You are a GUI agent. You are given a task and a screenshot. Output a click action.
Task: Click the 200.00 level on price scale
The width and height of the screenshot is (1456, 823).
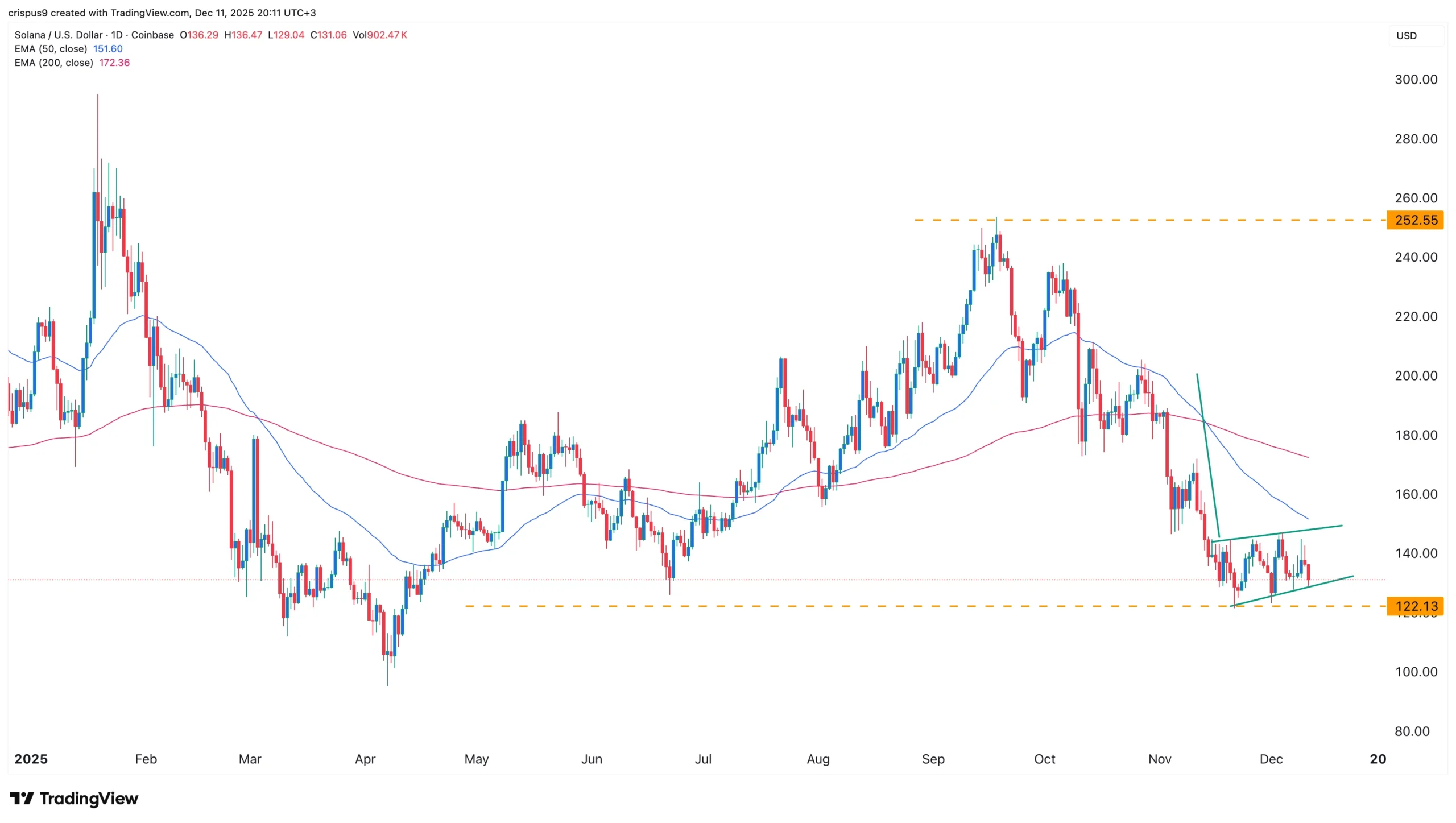point(1416,375)
